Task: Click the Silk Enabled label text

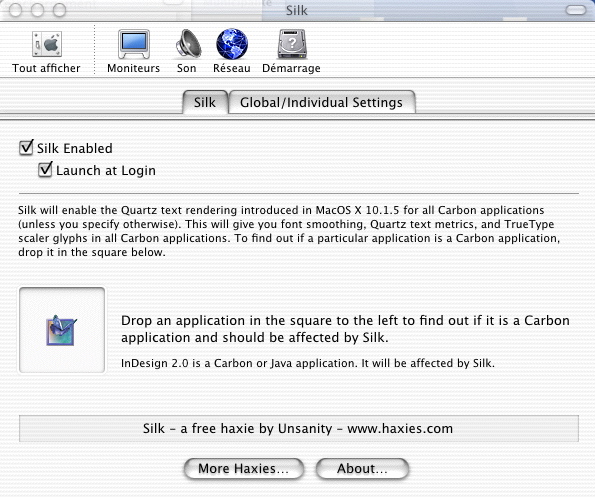Action: point(74,148)
